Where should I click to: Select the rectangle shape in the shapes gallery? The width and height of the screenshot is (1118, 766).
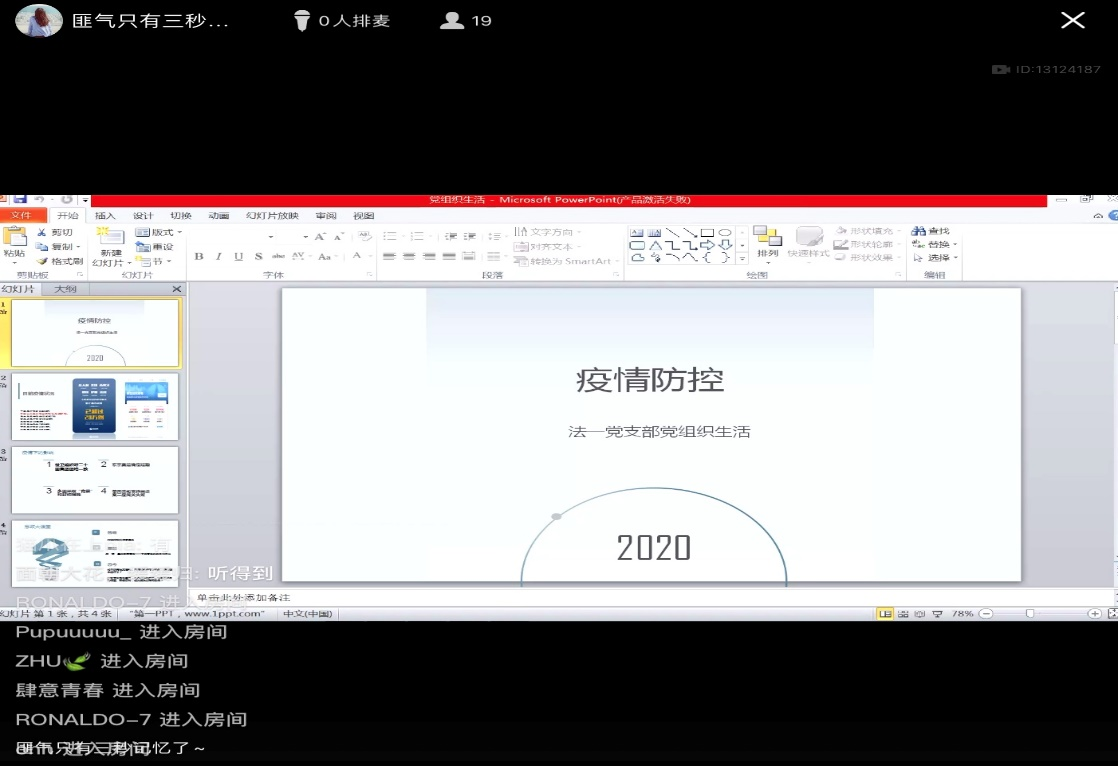click(707, 232)
